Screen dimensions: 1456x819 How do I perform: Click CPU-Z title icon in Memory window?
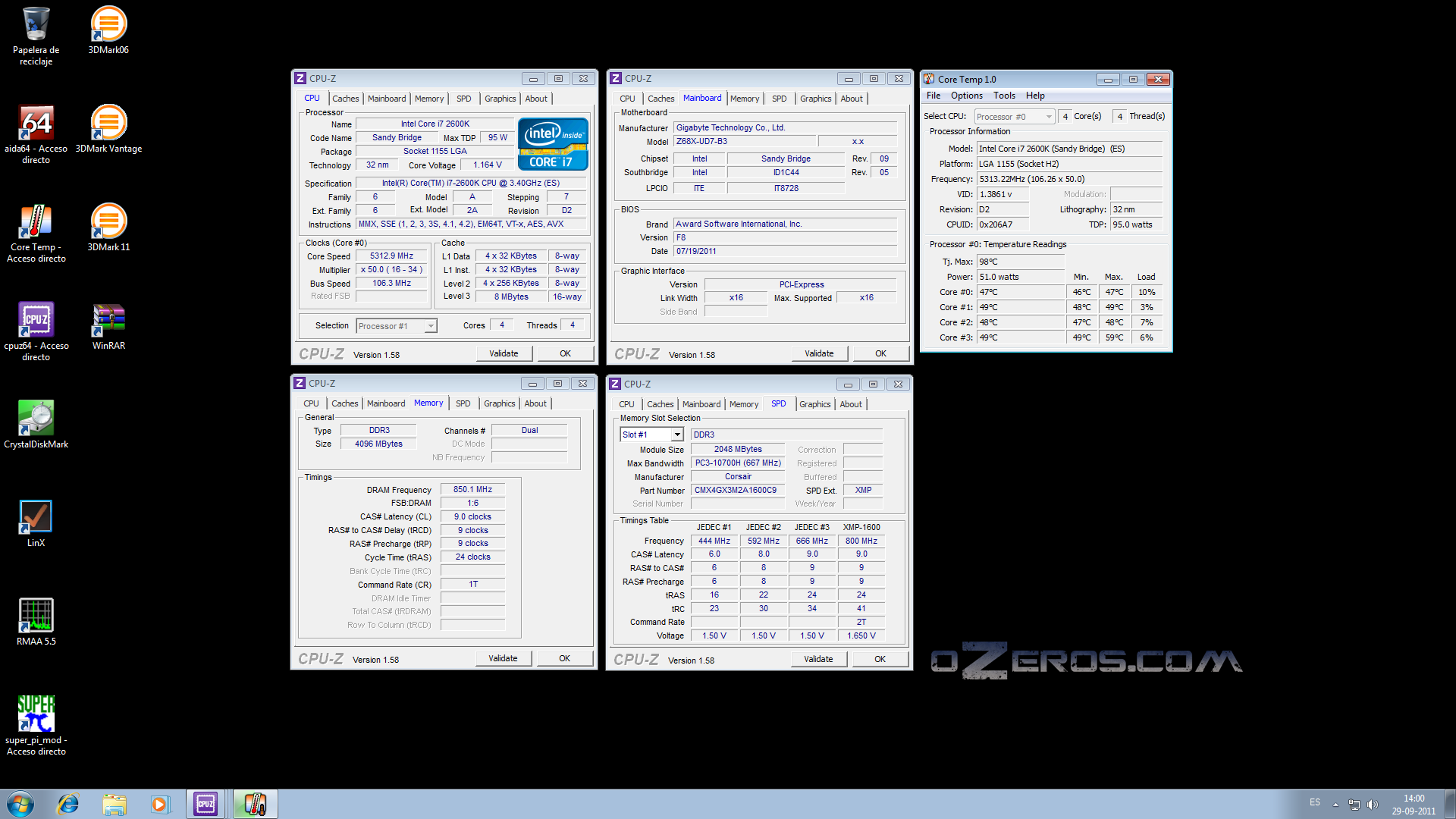300,384
